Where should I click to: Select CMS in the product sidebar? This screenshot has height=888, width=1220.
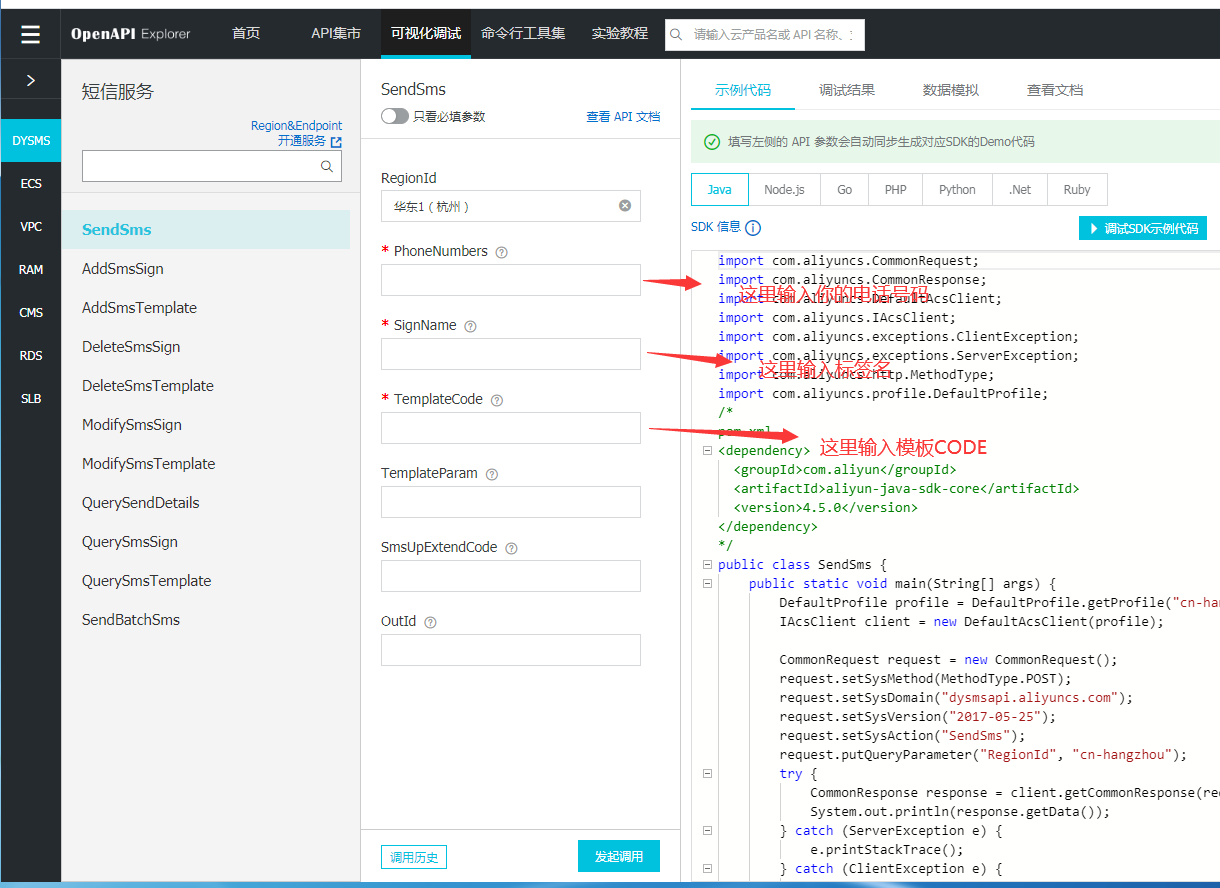tap(30, 313)
